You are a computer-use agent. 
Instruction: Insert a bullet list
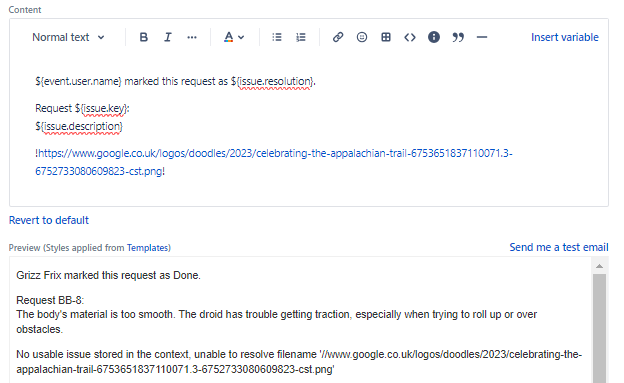[277, 37]
